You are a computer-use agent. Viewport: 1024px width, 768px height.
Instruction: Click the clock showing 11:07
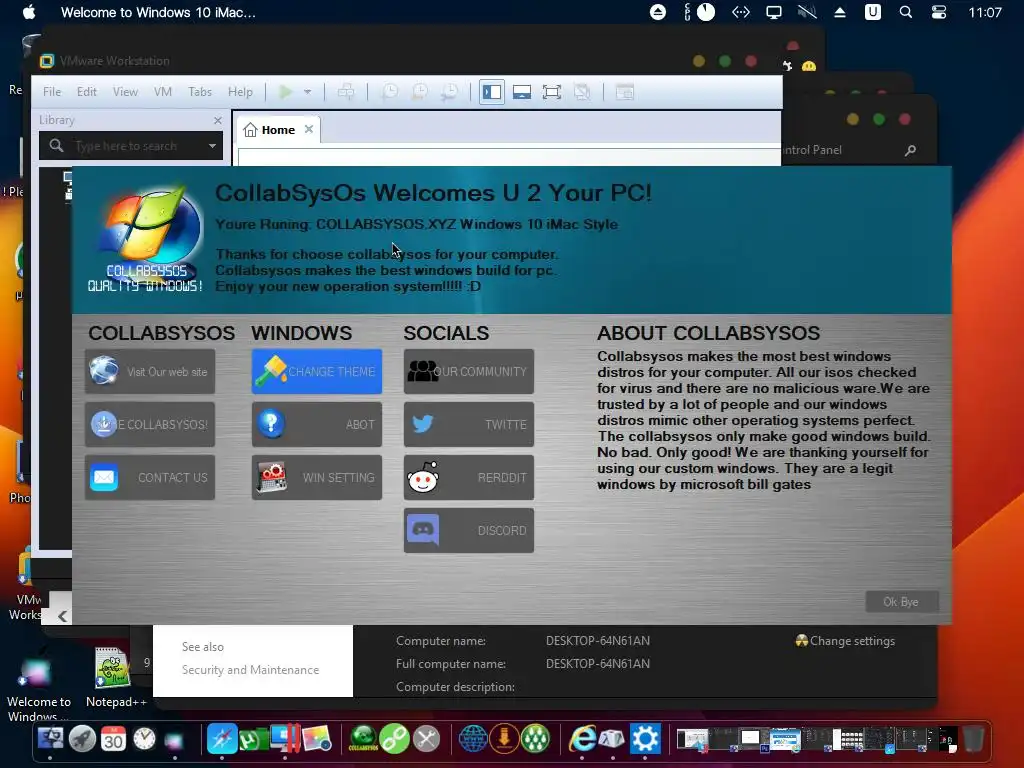[x=985, y=12]
